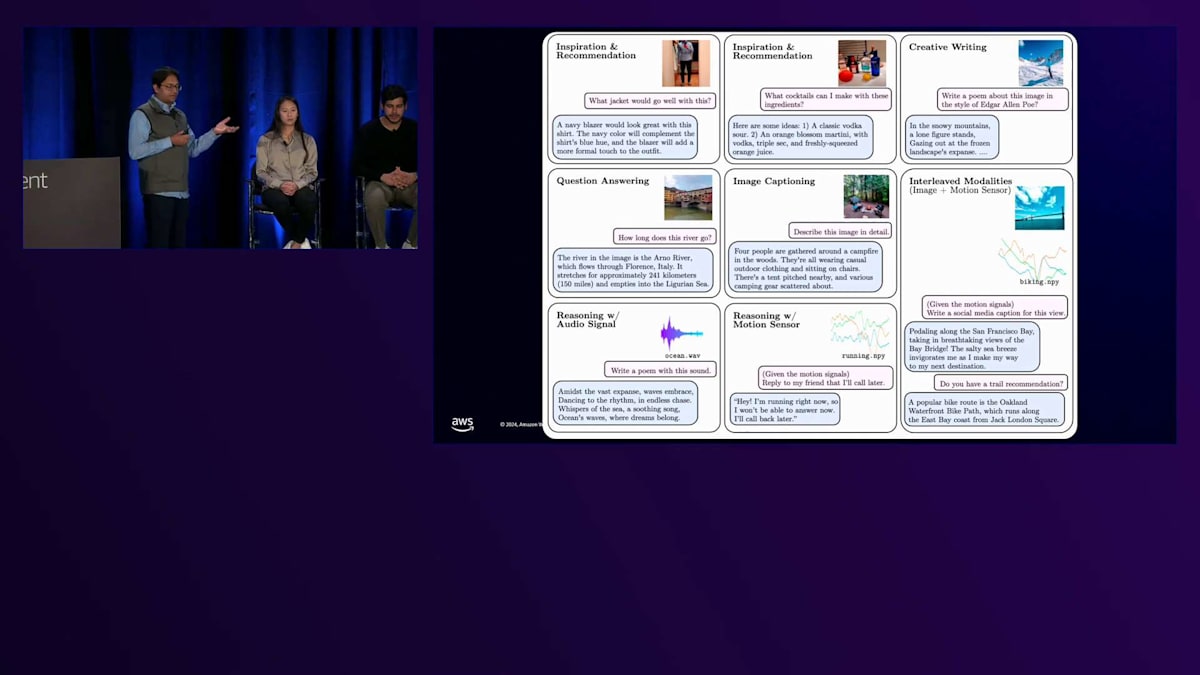The width and height of the screenshot is (1200, 675).
Task: Select the 'ocean.wav' file label
Action: pos(683,356)
